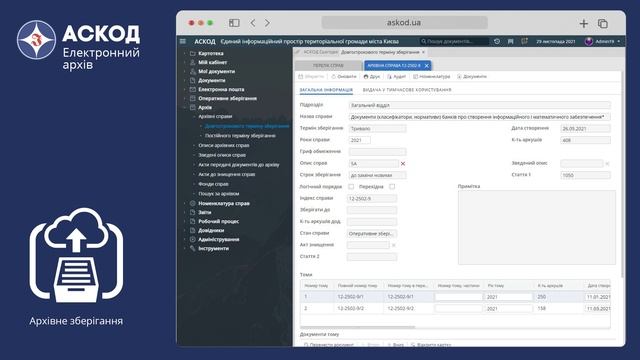Expand the Номенклатура справ node
The image size is (640, 360).
184,203
